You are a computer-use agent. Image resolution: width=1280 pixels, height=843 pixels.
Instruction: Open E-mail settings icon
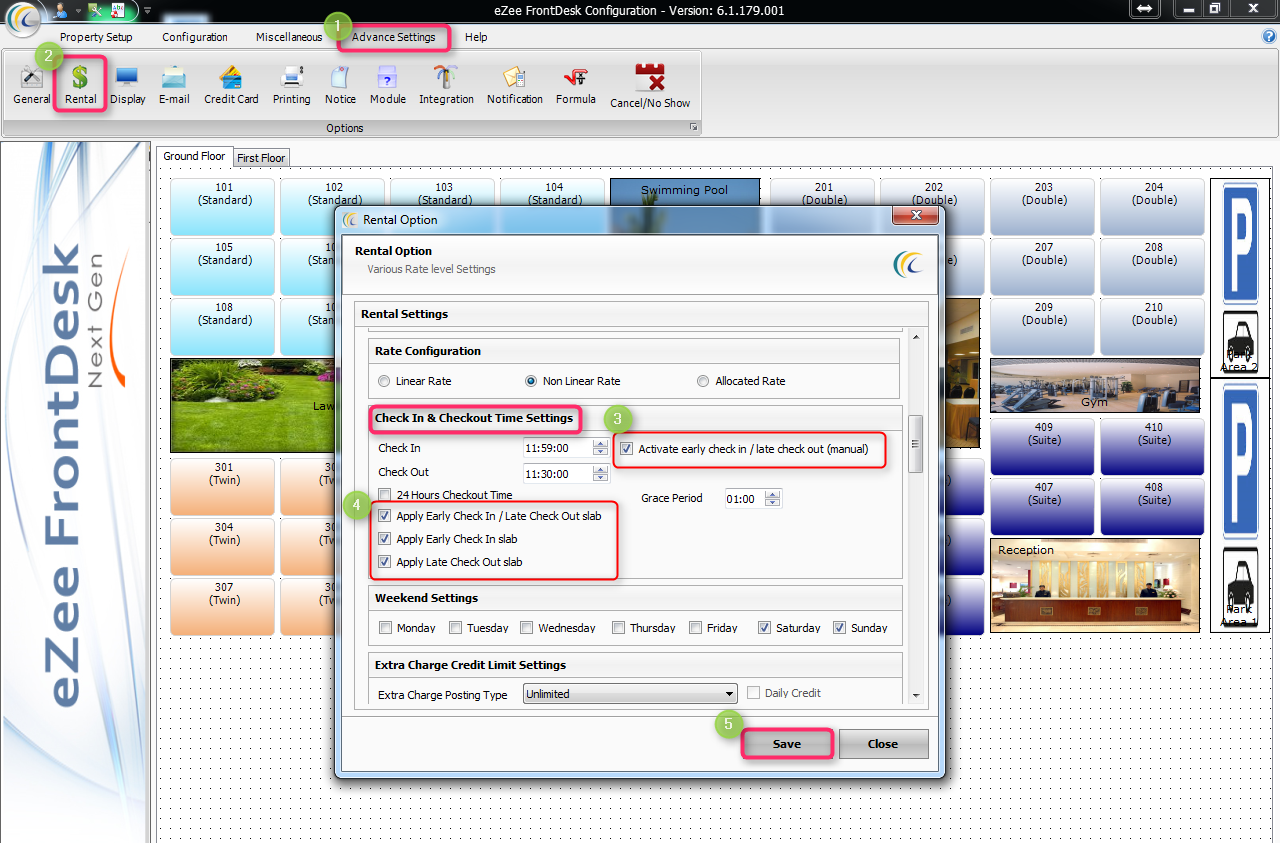click(x=174, y=85)
